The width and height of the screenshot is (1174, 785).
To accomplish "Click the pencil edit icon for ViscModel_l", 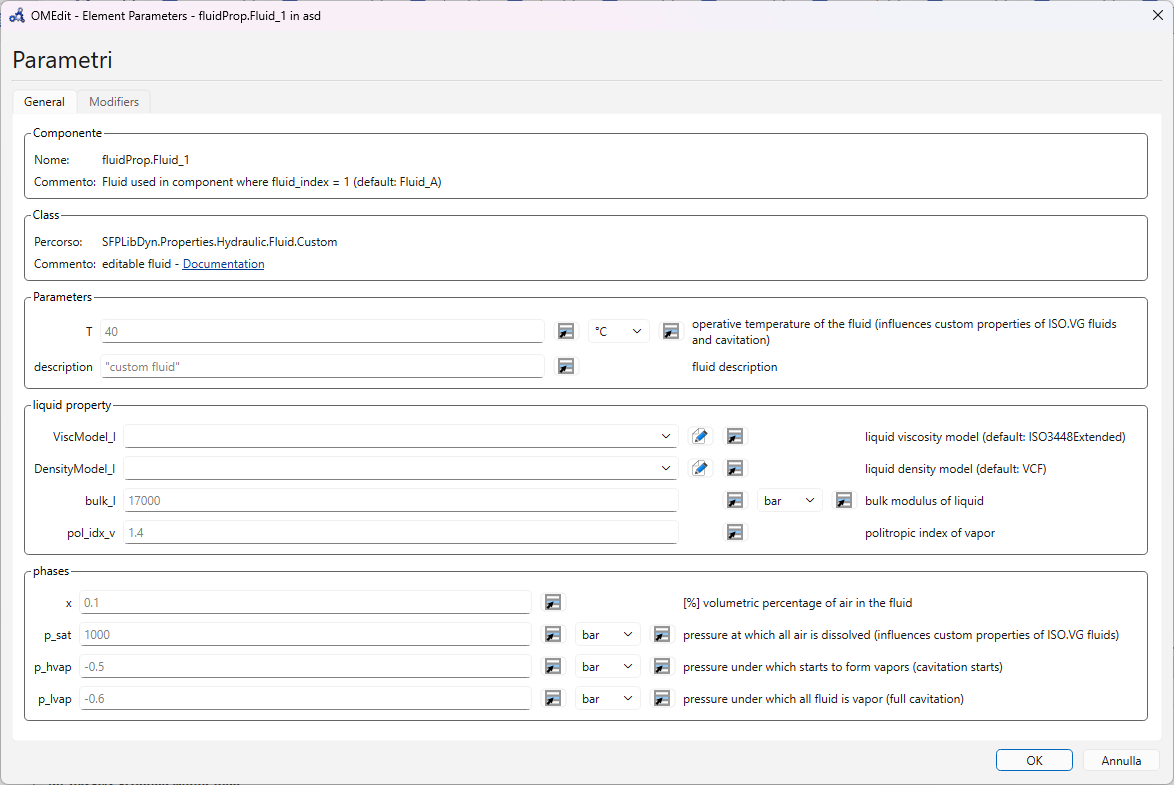I will pos(700,437).
